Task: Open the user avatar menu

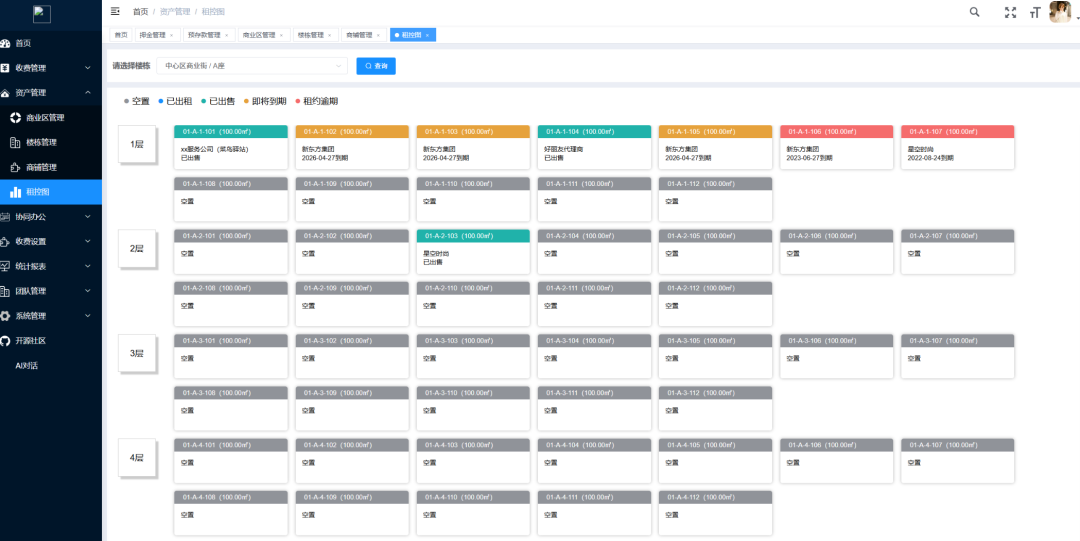Action: coord(1059,12)
